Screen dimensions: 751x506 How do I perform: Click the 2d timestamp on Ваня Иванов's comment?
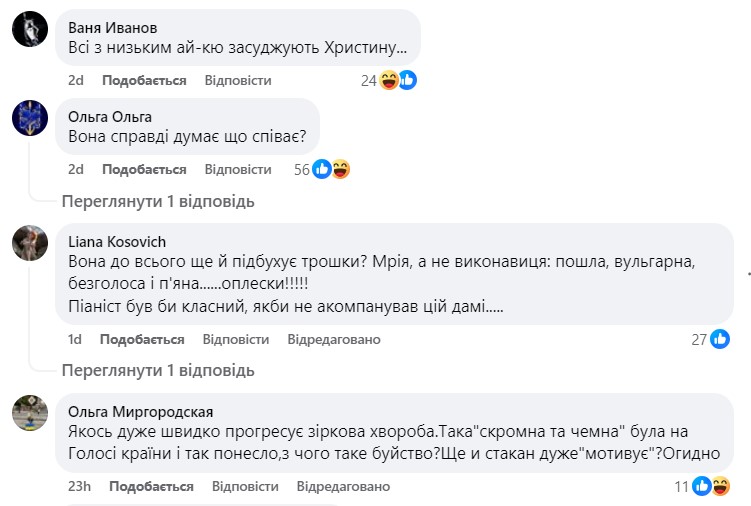76,80
